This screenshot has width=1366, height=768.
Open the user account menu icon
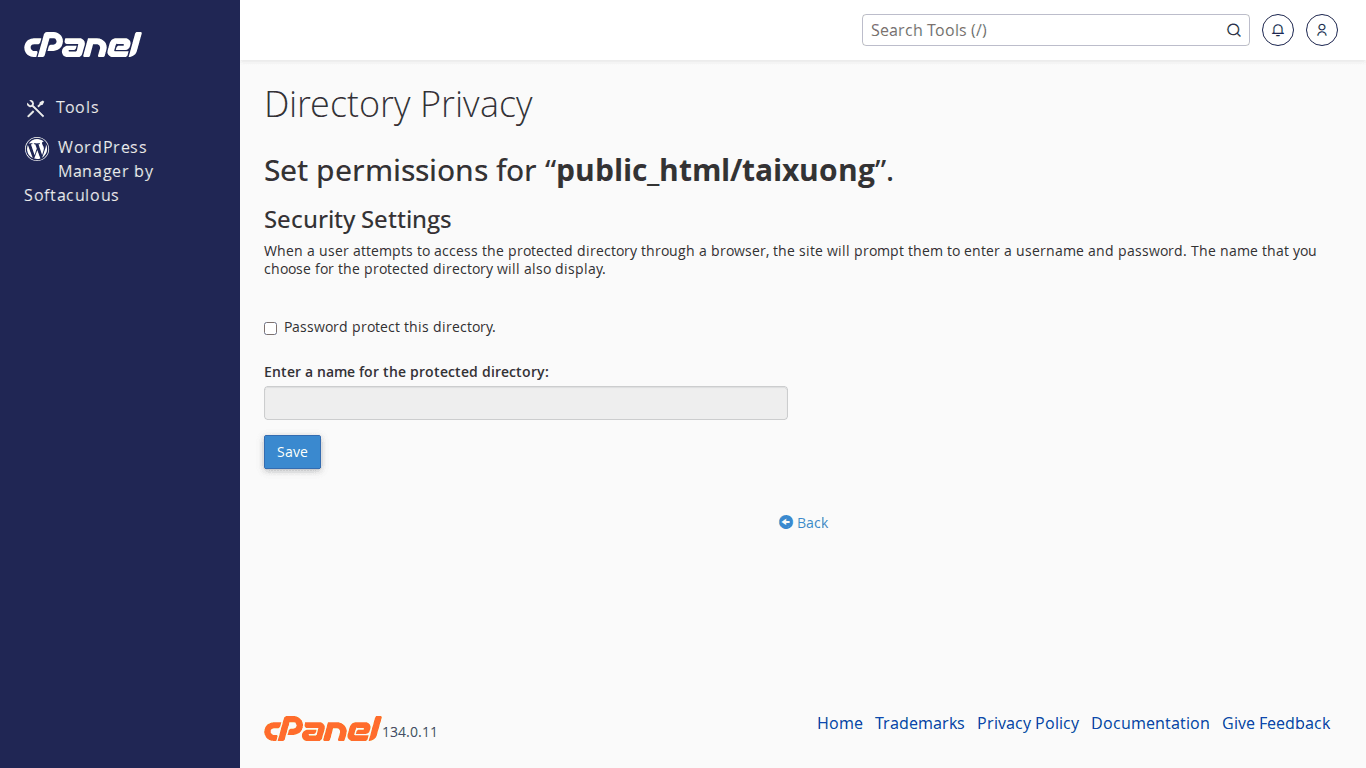click(1322, 30)
